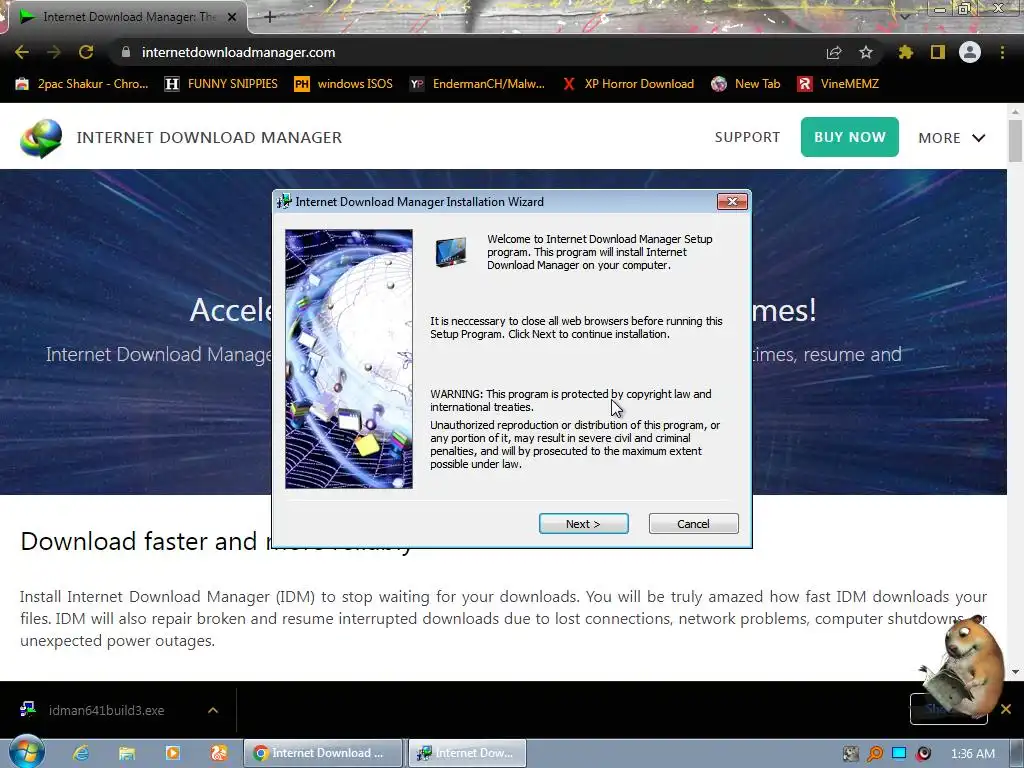Click the IDM logo on the website

tap(41, 138)
